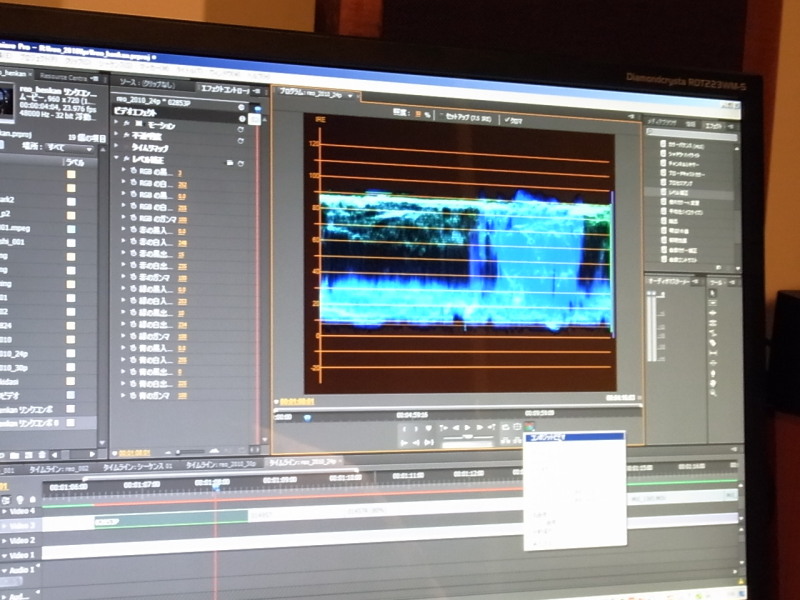The width and height of the screenshot is (800, 600).
Task: Select the Track Select tool
Action: coord(713,304)
